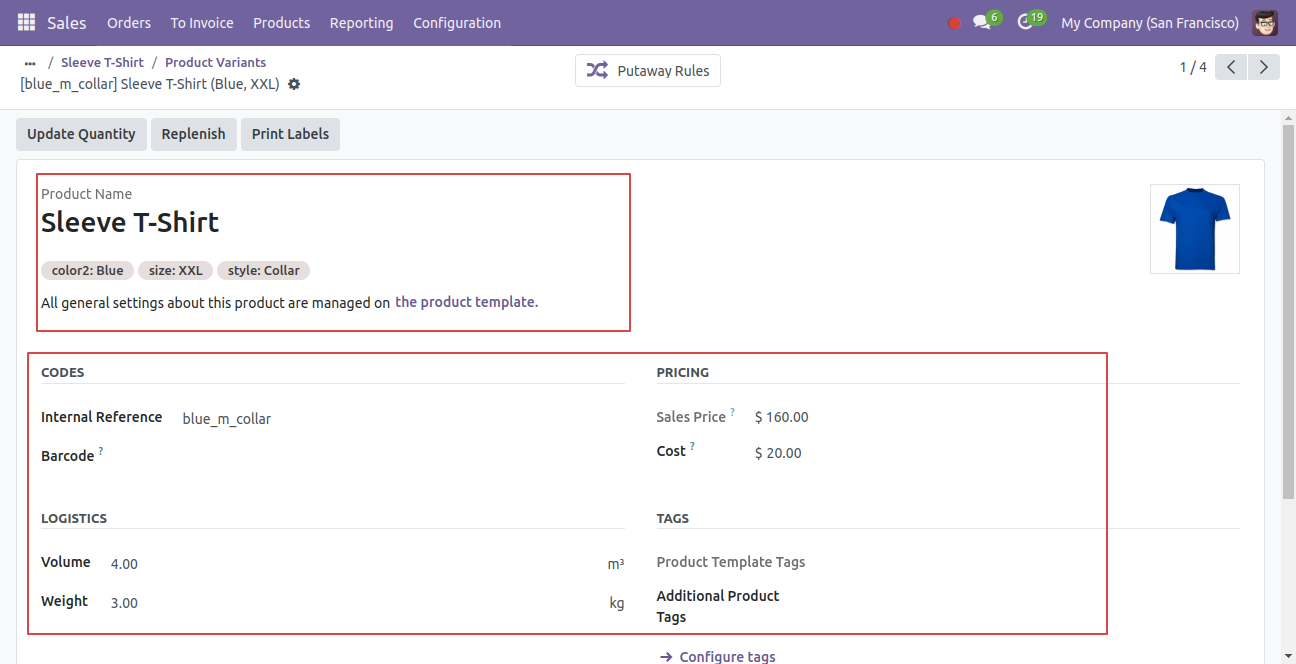Click the Product Template Tags label
The image size is (1296, 664).
point(731,562)
